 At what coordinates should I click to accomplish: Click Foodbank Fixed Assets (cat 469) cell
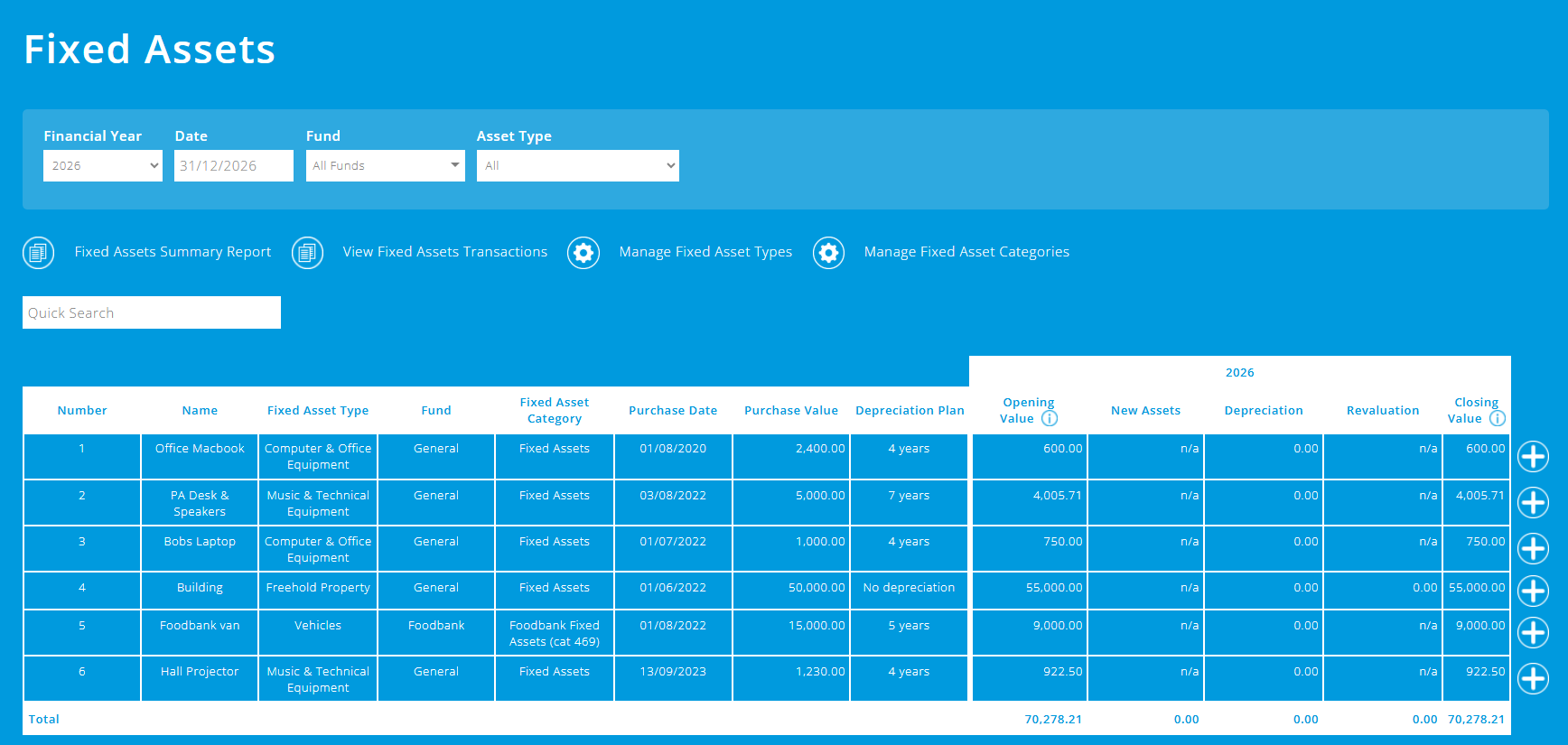pyautogui.click(x=555, y=633)
